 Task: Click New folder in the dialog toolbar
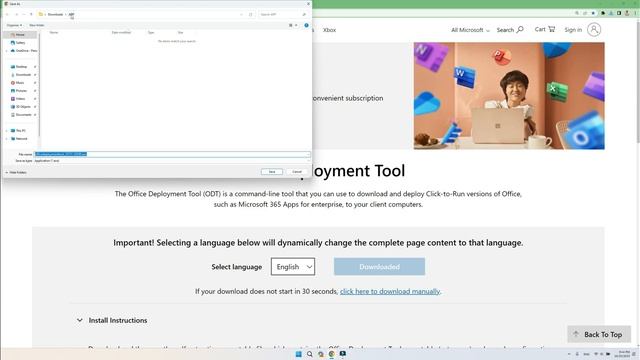click(37, 25)
